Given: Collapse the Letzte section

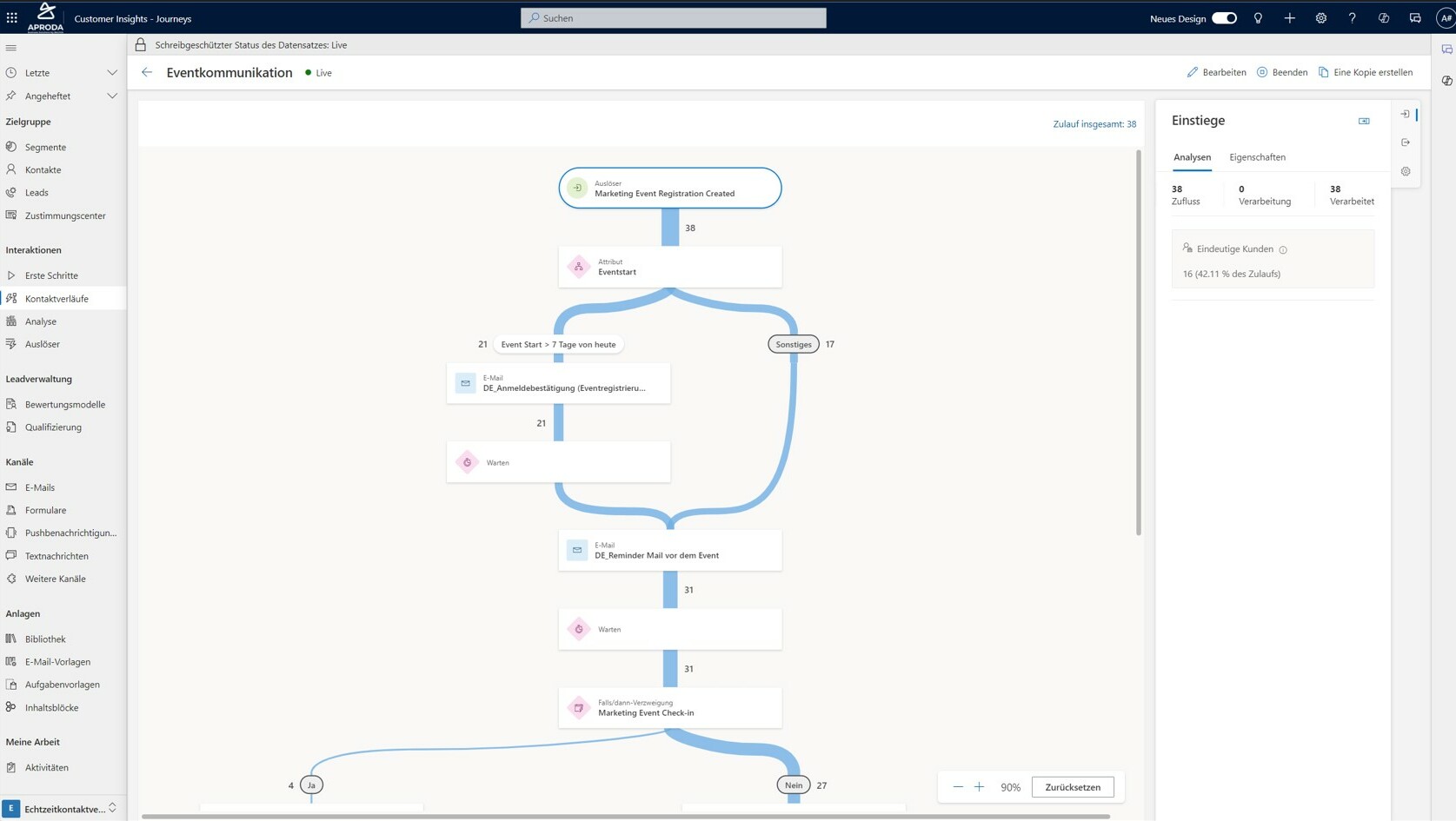Looking at the screenshot, I should click(112, 72).
